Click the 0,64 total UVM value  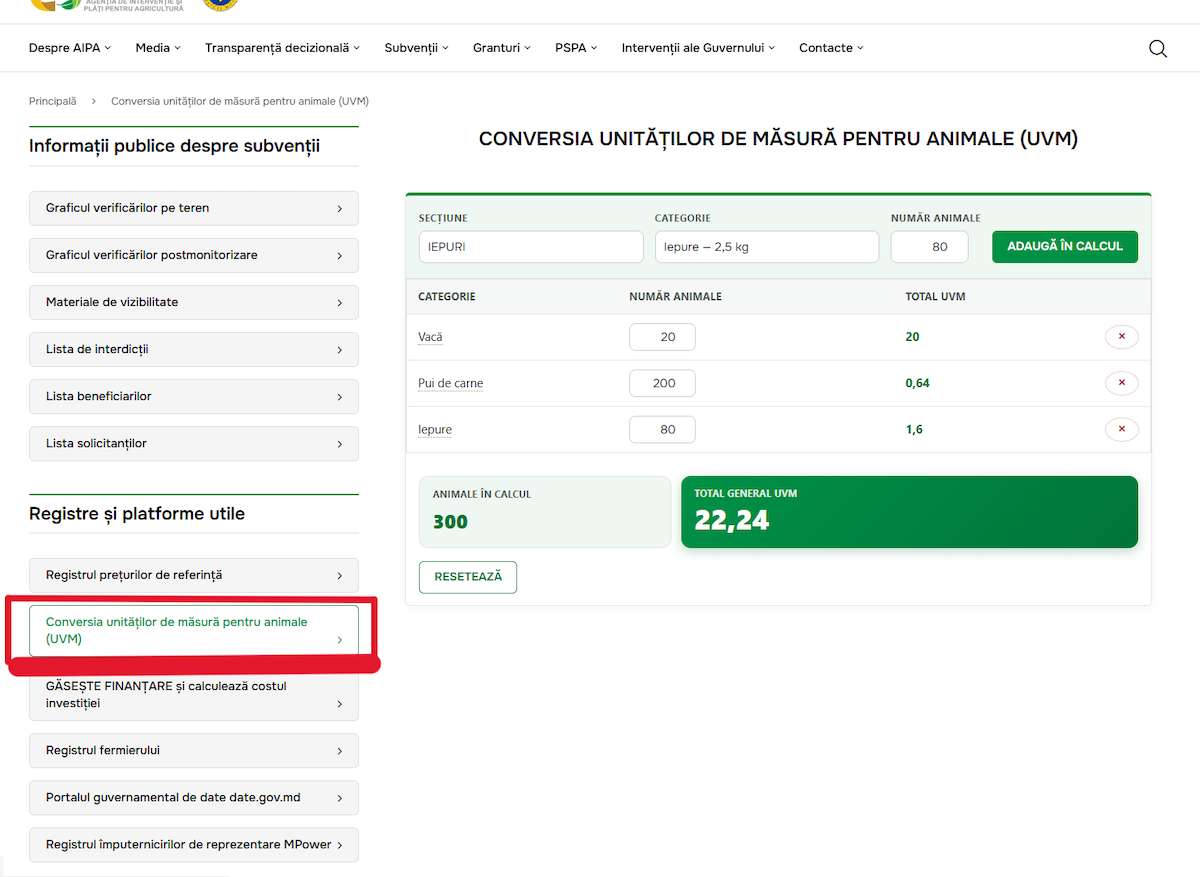coord(917,383)
